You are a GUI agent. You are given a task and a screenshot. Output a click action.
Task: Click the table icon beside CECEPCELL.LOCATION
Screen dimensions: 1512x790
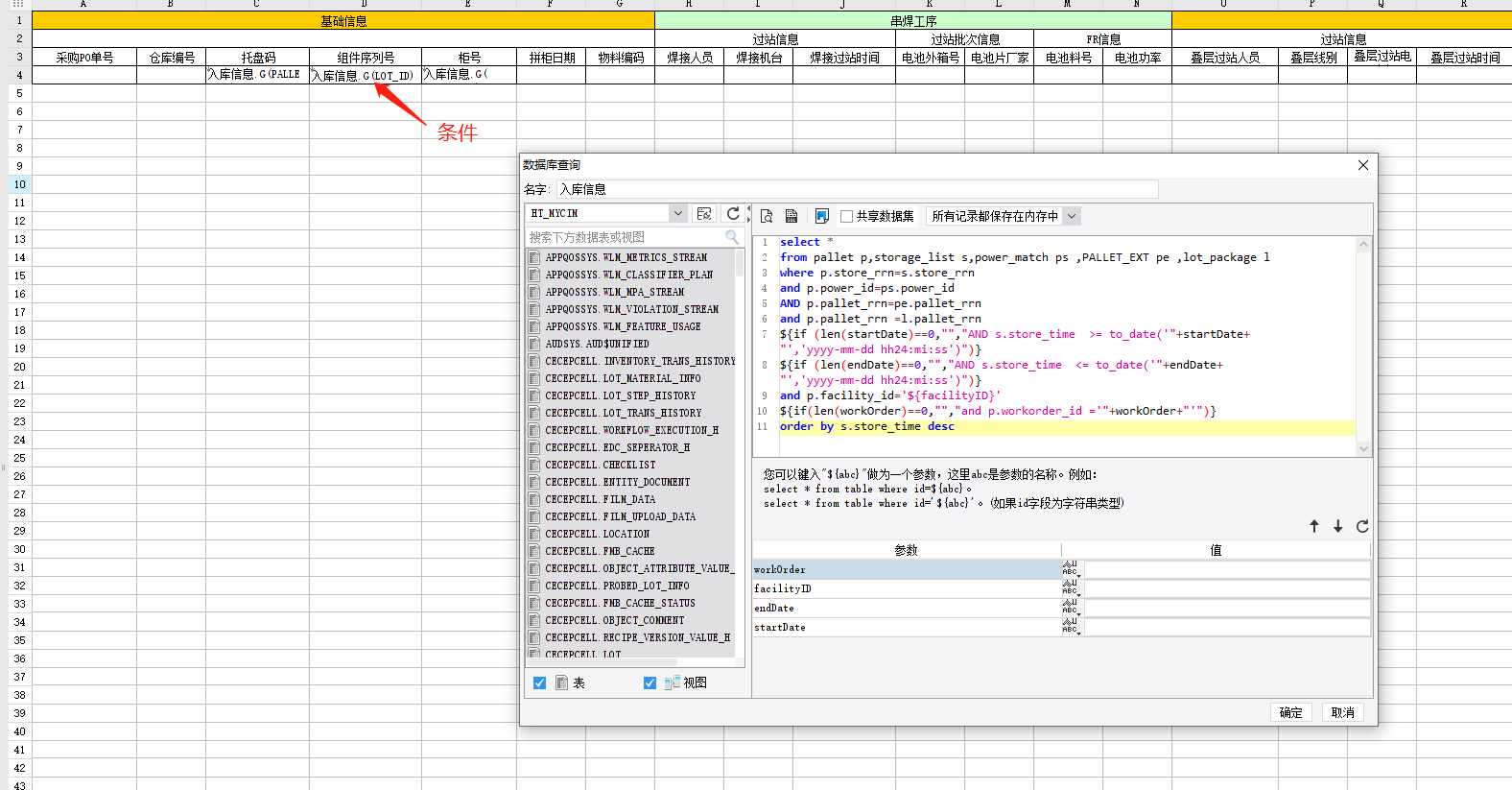pyautogui.click(x=534, y=534)
